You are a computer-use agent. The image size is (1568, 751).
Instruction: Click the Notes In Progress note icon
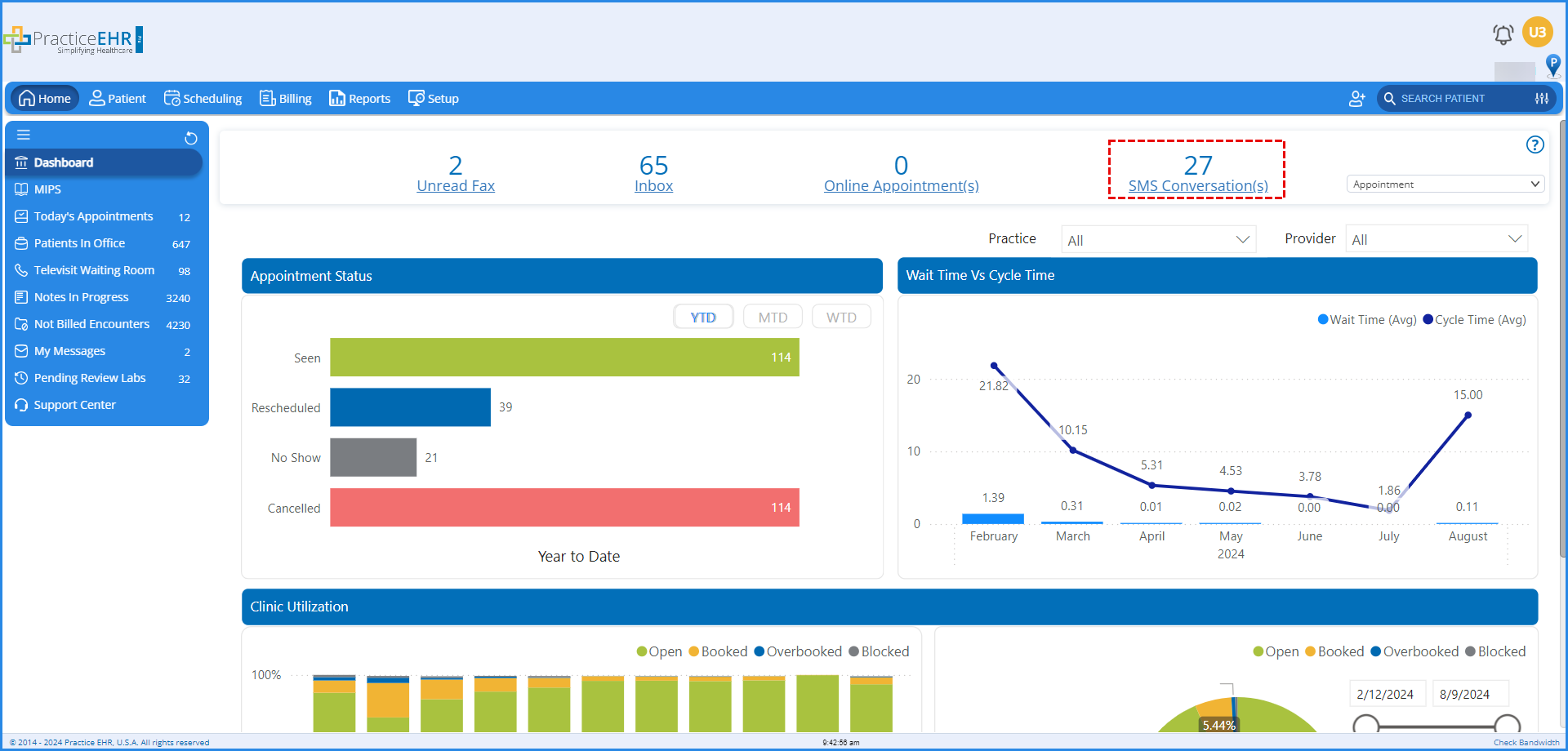[21, 297]
